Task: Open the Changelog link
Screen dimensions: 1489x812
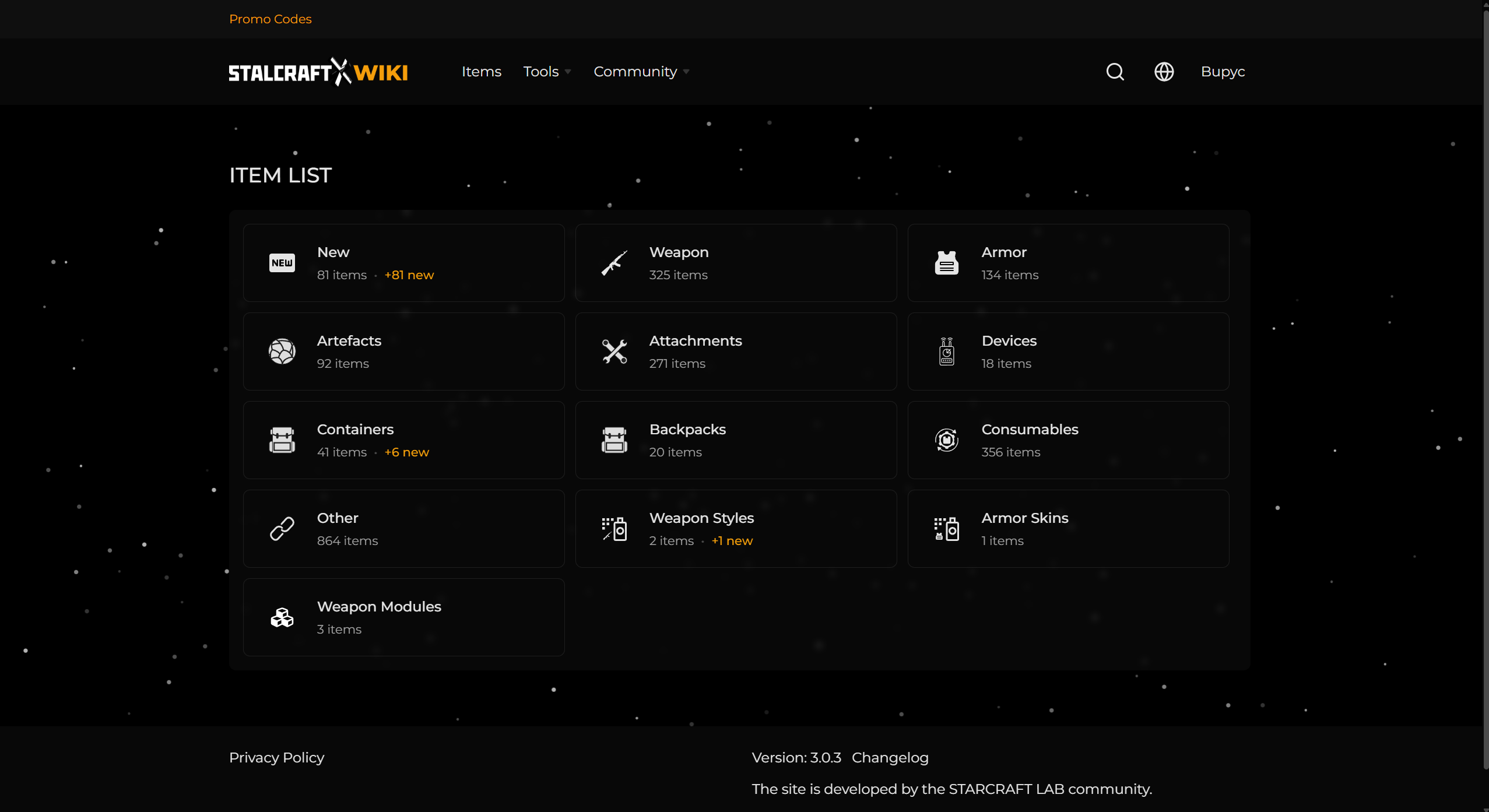Action: [x=890, y=757]
